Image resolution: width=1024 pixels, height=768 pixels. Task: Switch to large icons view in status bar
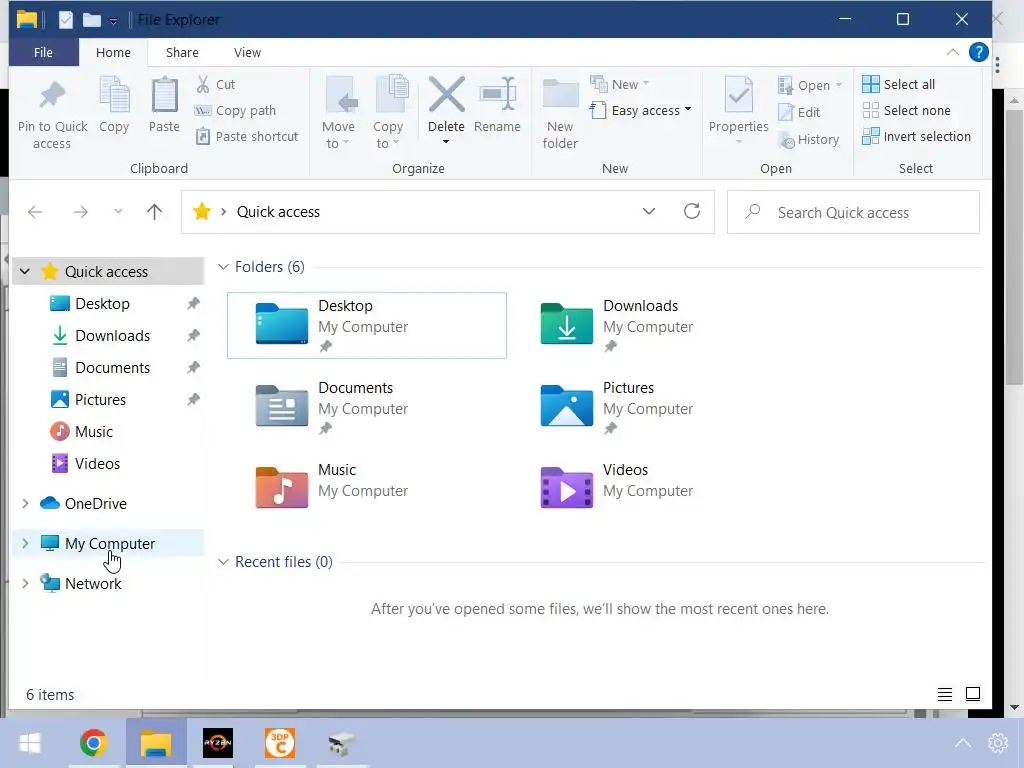[973, 694]
